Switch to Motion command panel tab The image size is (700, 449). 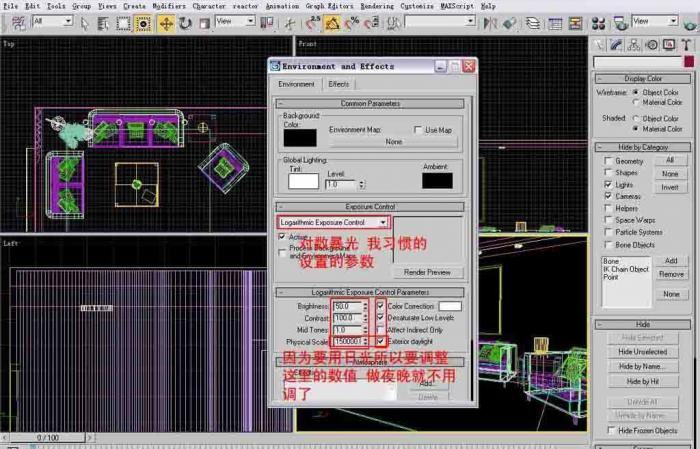[651, 45]
